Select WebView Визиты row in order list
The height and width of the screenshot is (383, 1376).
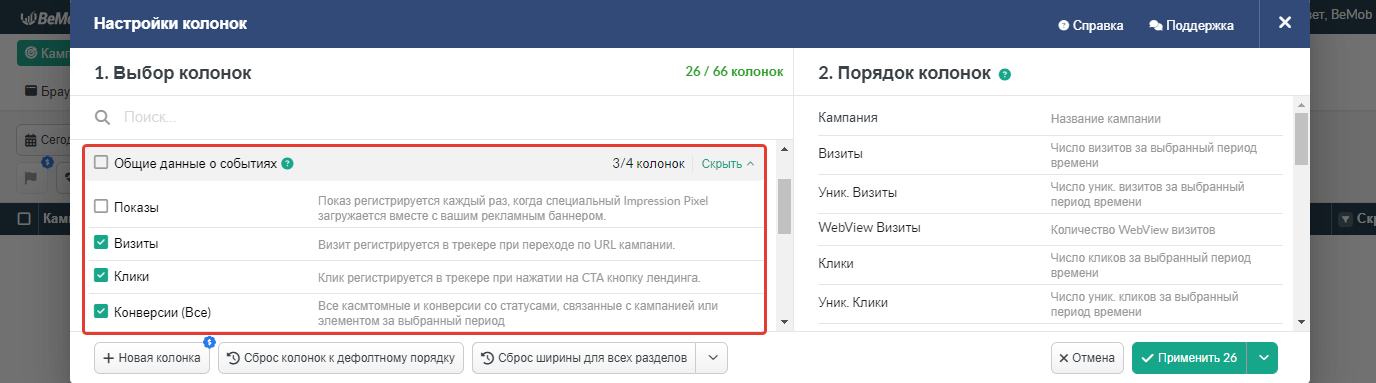click(x=1050, y=228)
